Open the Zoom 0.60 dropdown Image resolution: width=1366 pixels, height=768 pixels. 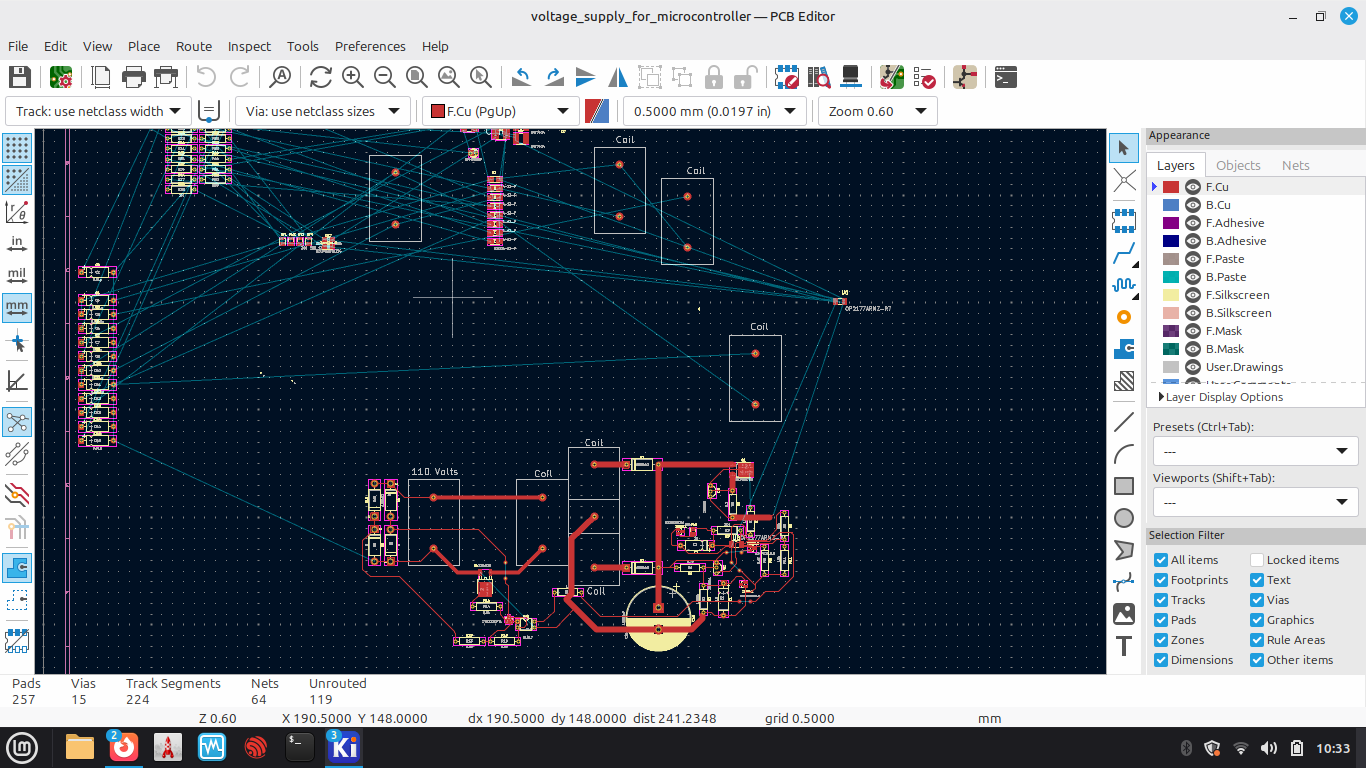pos(877,111)
